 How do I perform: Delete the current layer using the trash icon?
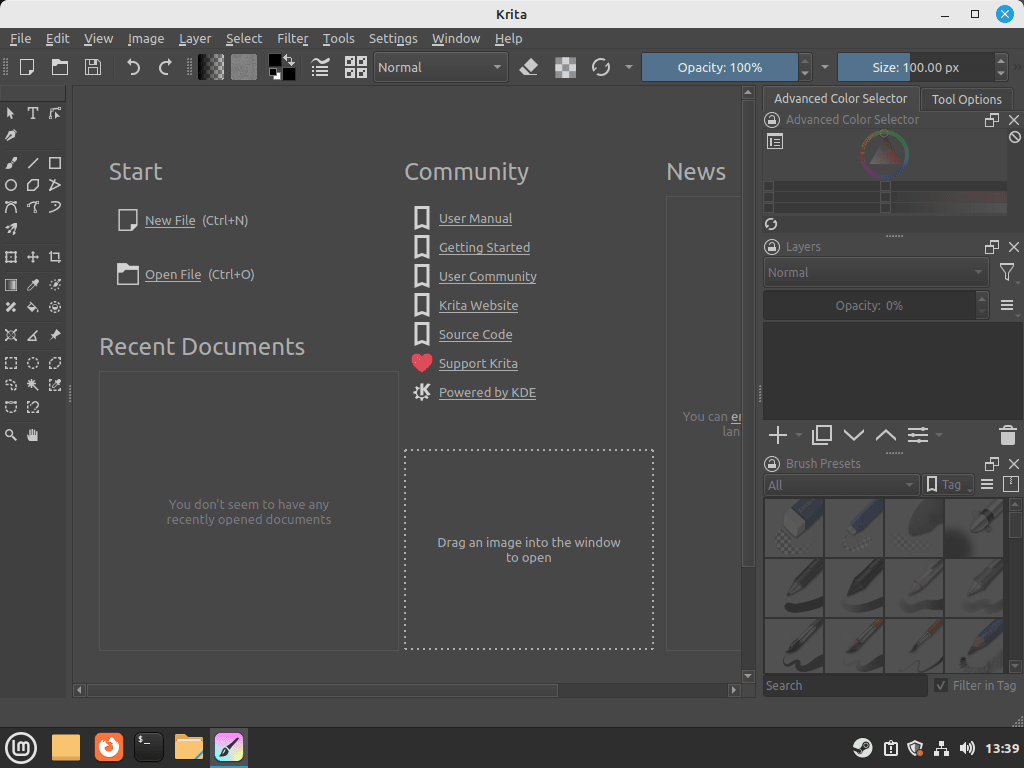[1008, 435]
